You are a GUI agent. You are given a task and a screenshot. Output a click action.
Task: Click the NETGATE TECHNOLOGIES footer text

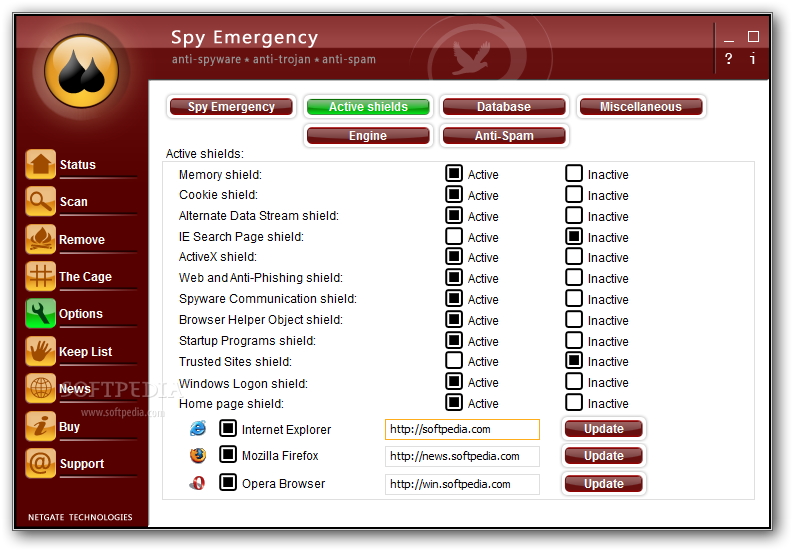[80, 517]
